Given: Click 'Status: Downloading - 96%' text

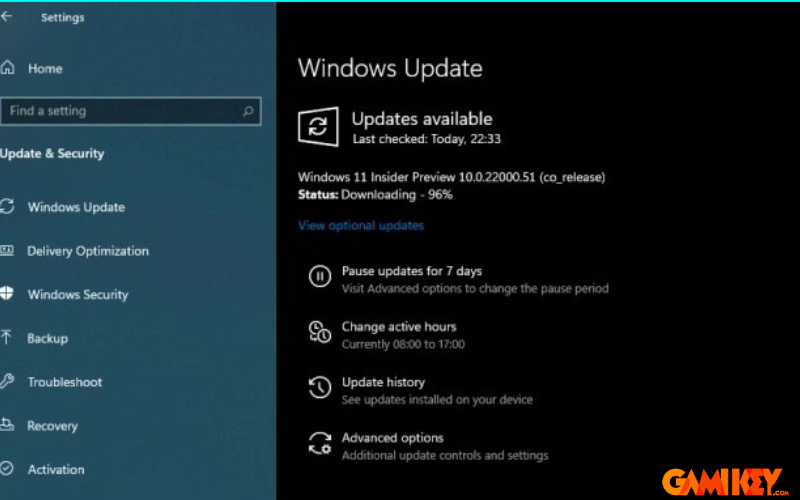Looking at the screenshot, I should 376,194.
